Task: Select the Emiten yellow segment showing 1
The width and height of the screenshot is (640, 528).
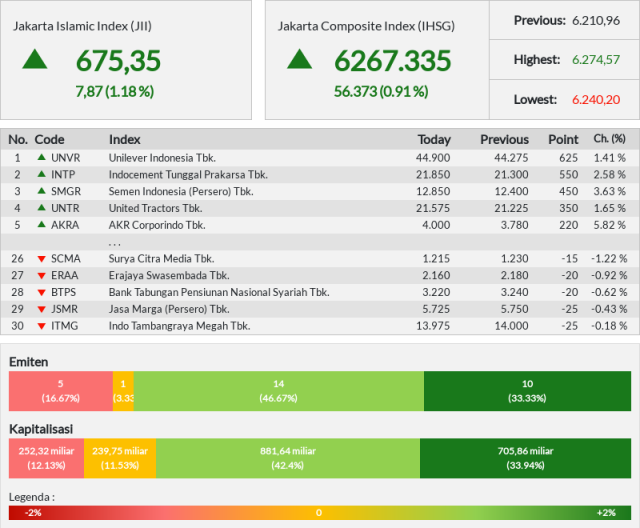Action: (123, 391)
